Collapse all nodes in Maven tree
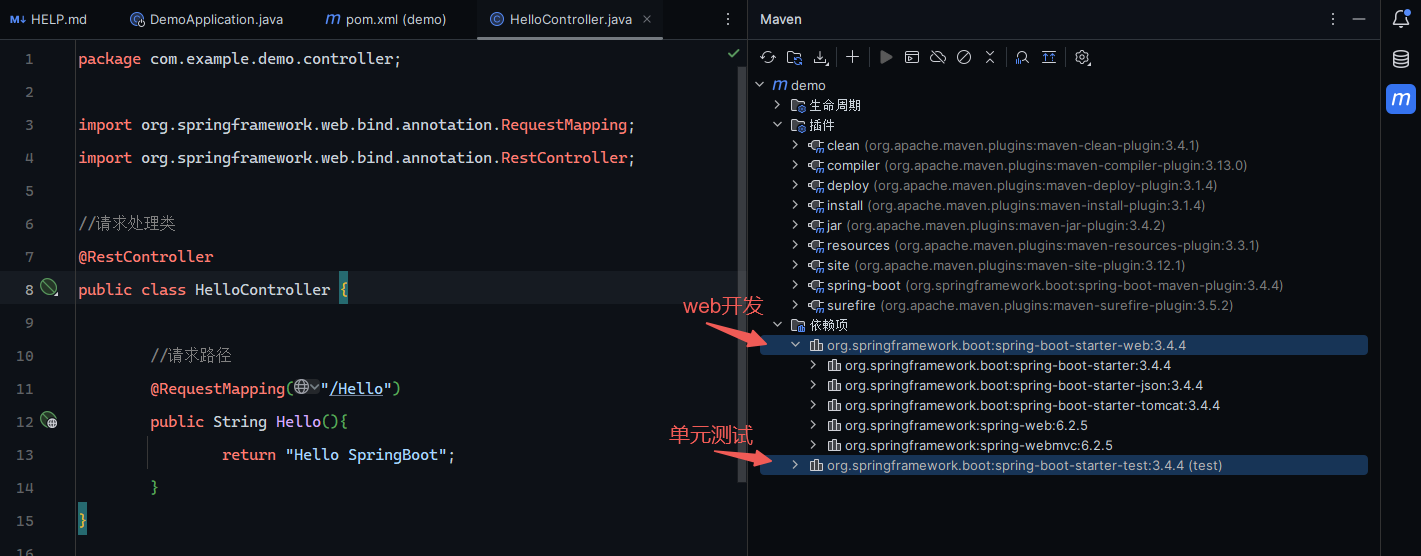Viewport: 1421px width, 556px height. [990, 58]
